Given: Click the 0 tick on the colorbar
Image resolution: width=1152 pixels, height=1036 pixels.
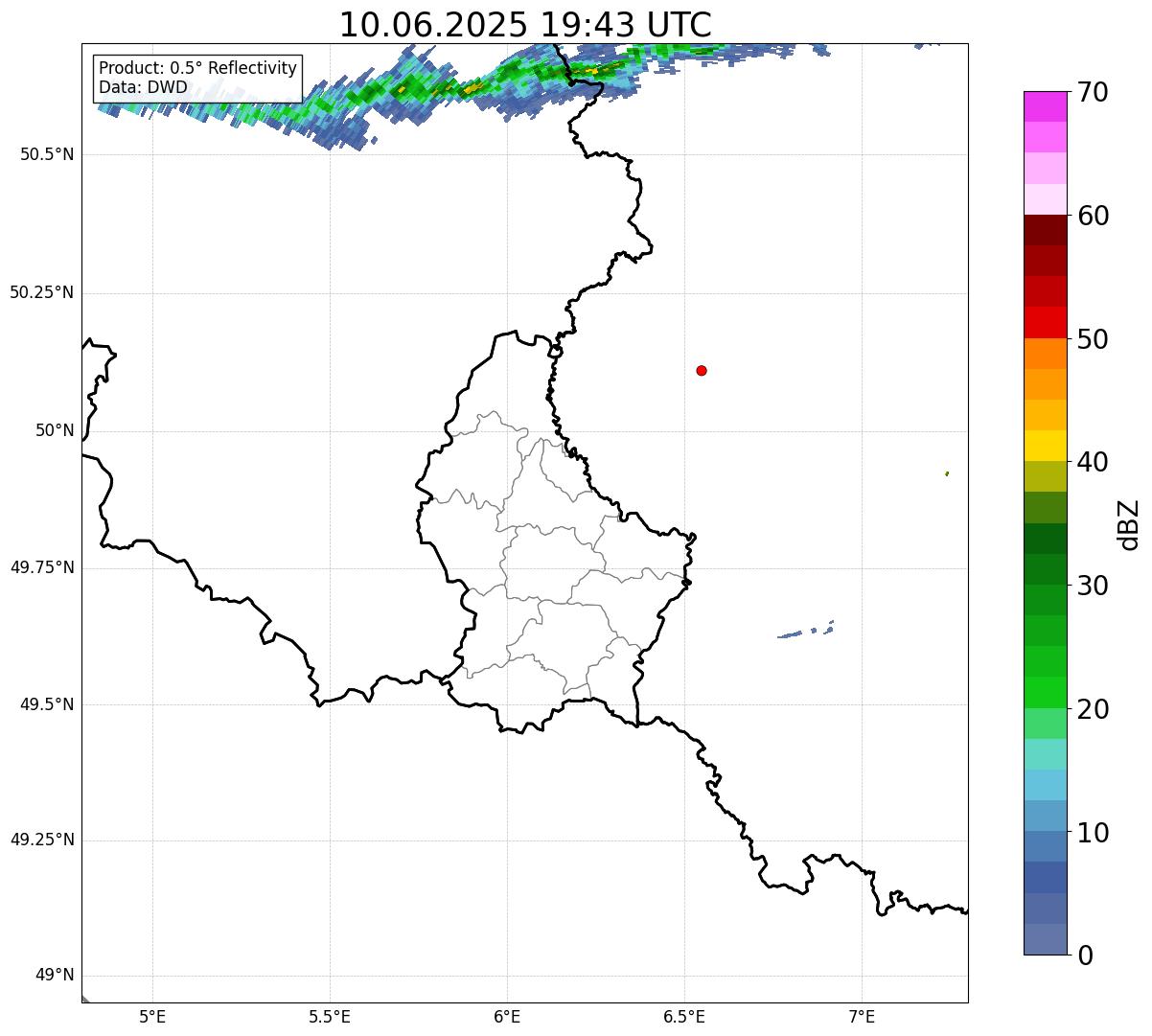Looking at the screenshot, I should (x=1084, y=955).
